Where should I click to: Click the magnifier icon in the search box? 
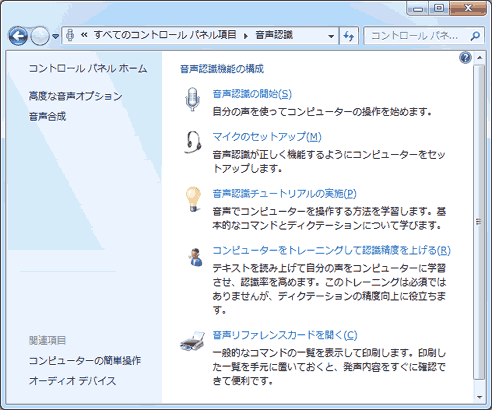click(476, 35)
